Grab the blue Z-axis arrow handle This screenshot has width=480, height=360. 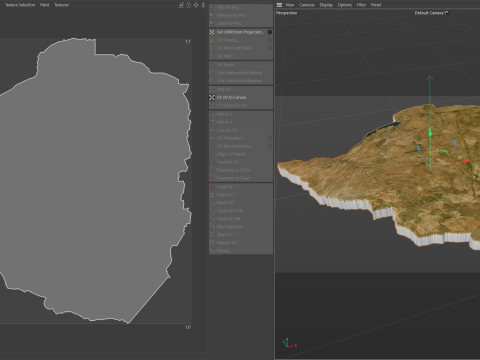coord(419,149)
